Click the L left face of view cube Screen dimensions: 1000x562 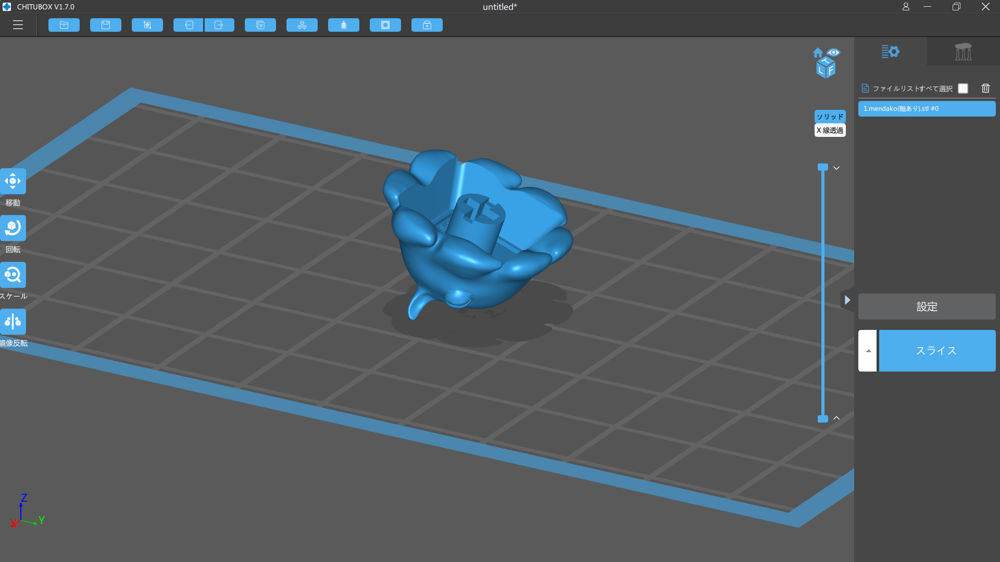pyautogui.click(x=821, y=70)
